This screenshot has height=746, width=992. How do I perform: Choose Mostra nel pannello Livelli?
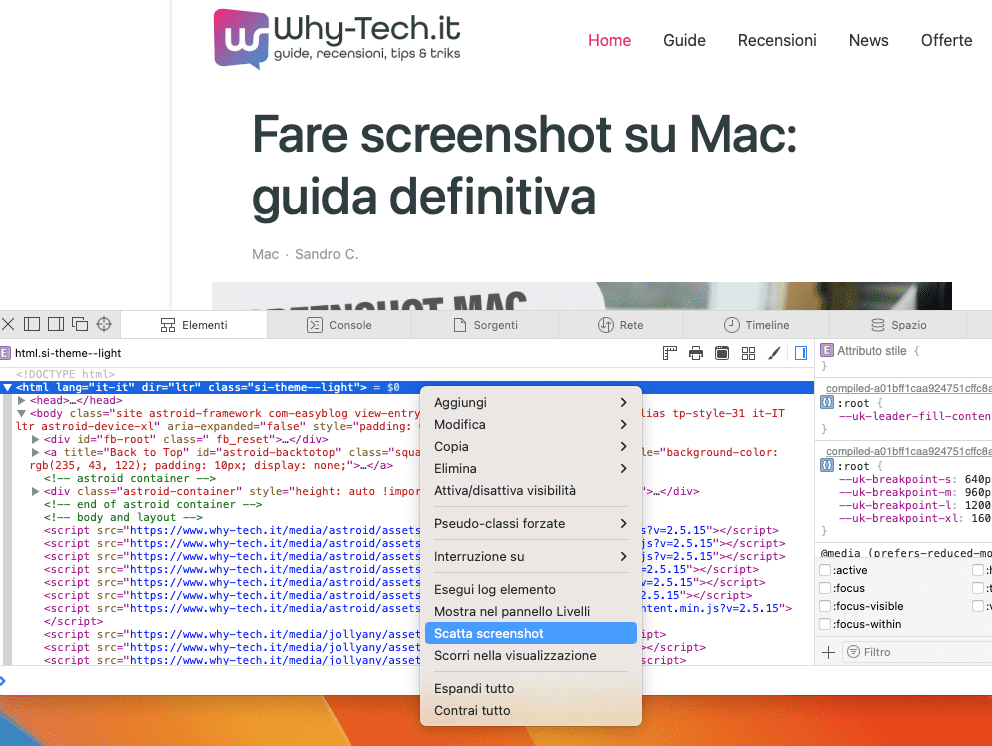531,611
